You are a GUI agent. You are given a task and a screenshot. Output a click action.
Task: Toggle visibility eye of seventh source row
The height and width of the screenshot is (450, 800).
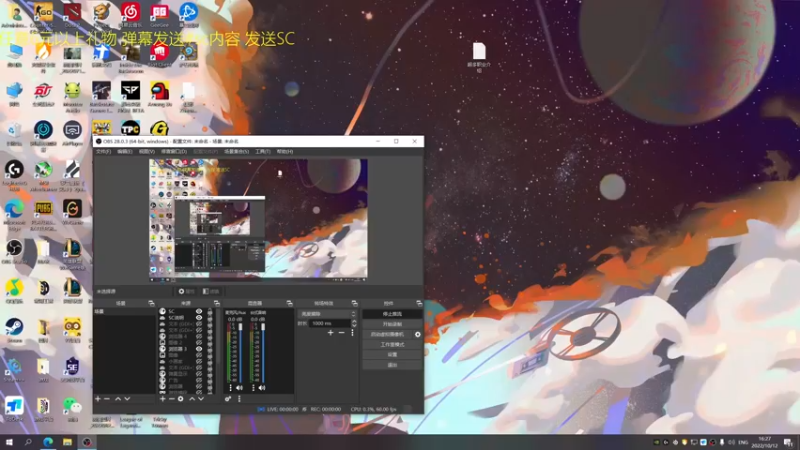tap(199, 349)
